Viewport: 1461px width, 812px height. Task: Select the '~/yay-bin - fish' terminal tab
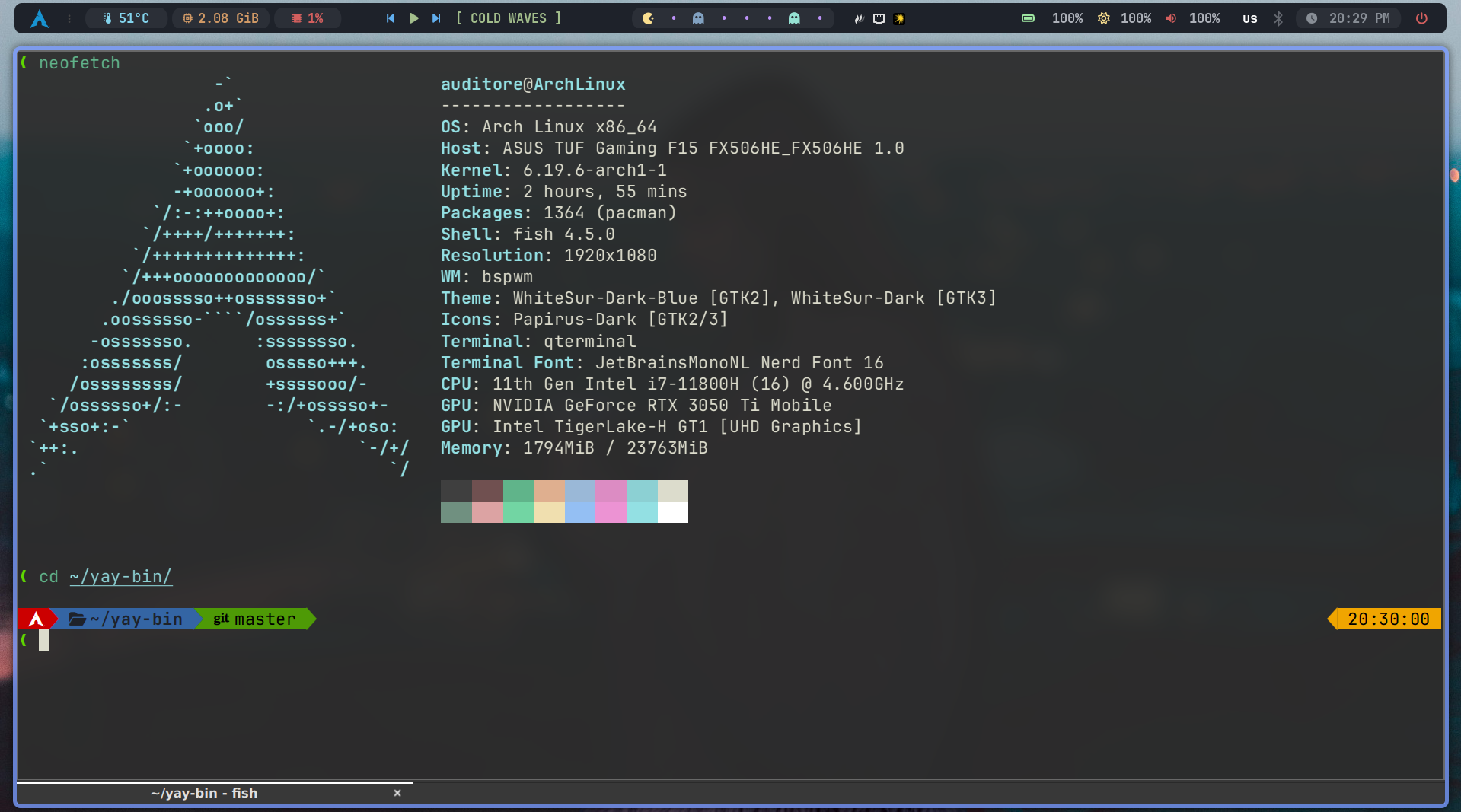pyautogui.click(x=204, y=793)
